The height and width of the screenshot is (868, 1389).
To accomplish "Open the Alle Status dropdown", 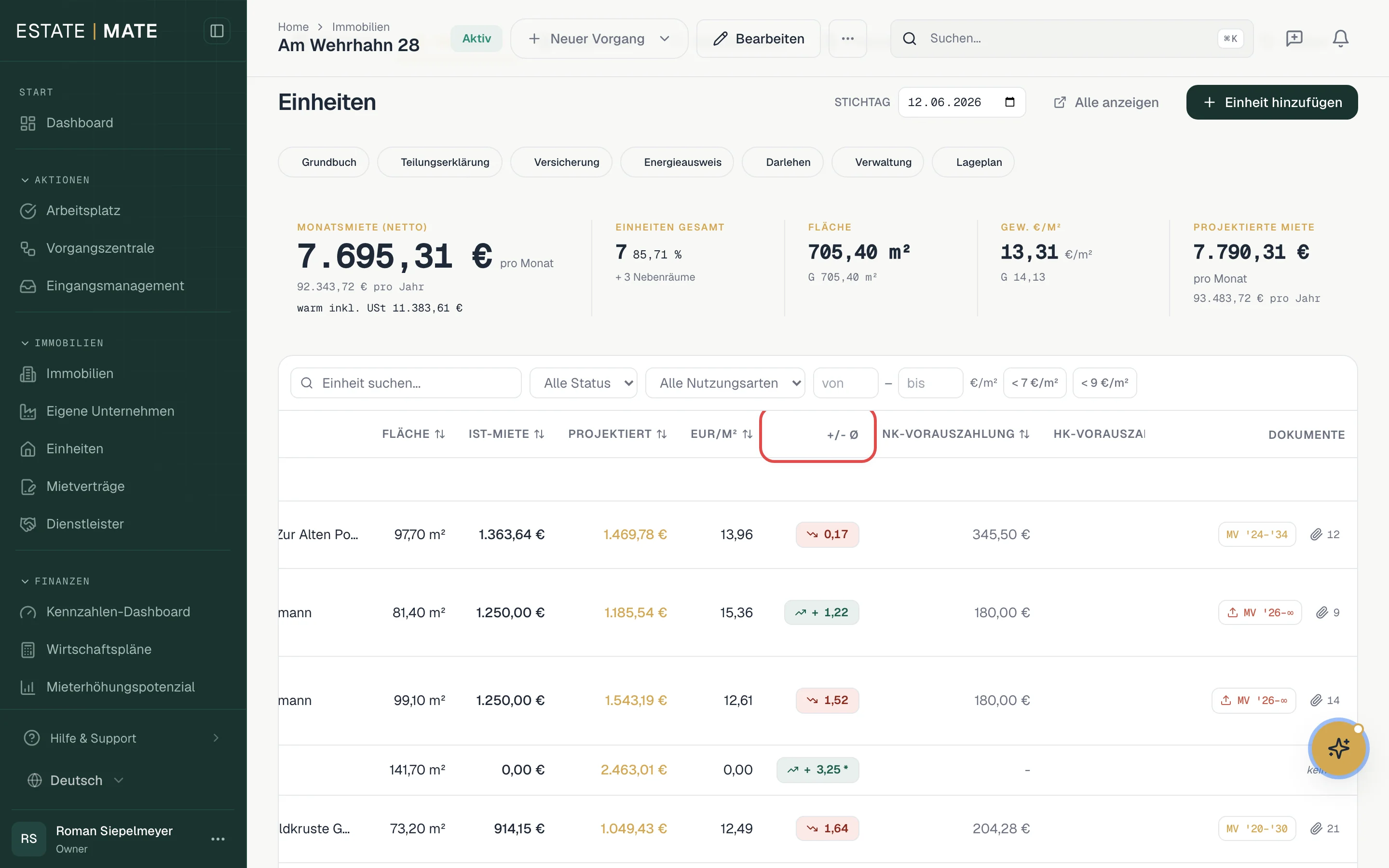I will (583, 383).
